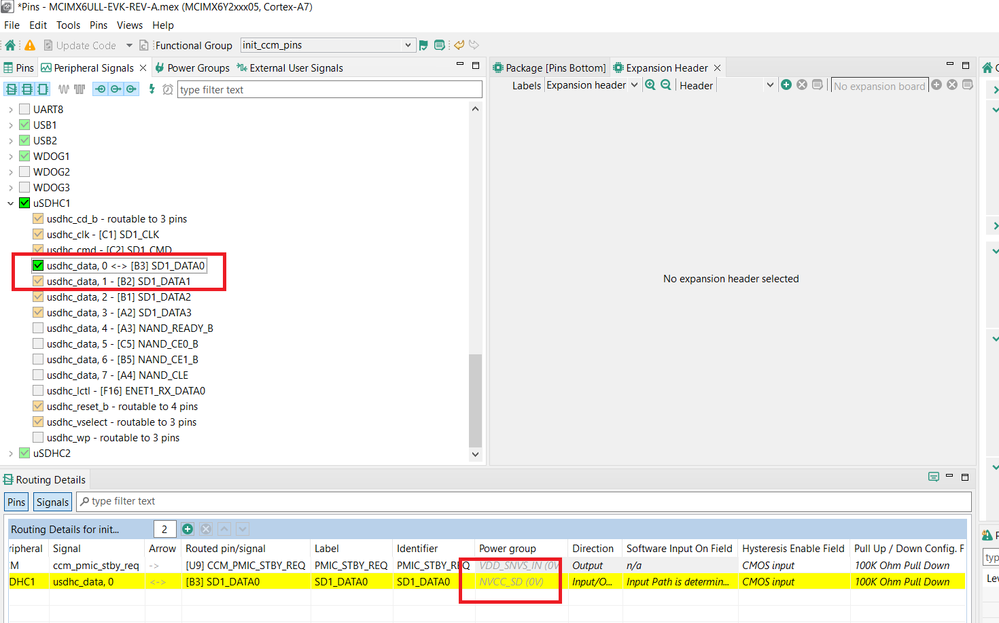Uncheck the usdhc_data, 0 SD1_DATA0 checkbox
999x623 pixels.
click(38, 266)
